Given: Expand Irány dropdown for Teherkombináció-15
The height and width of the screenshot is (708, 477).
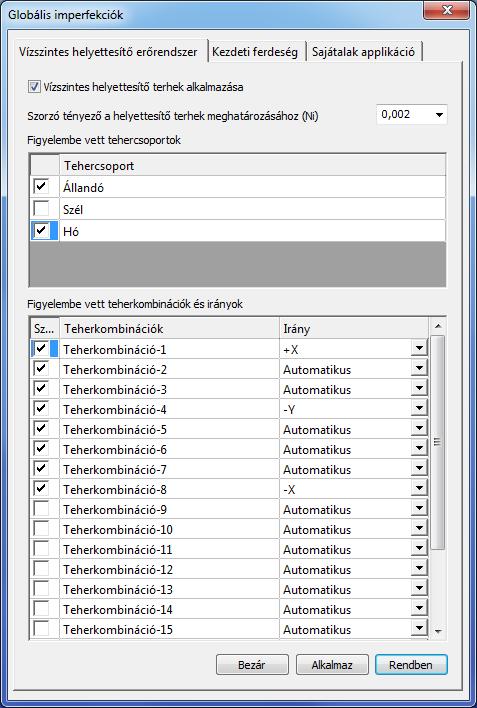Looking at the screenshot, I should pos(420,629).
